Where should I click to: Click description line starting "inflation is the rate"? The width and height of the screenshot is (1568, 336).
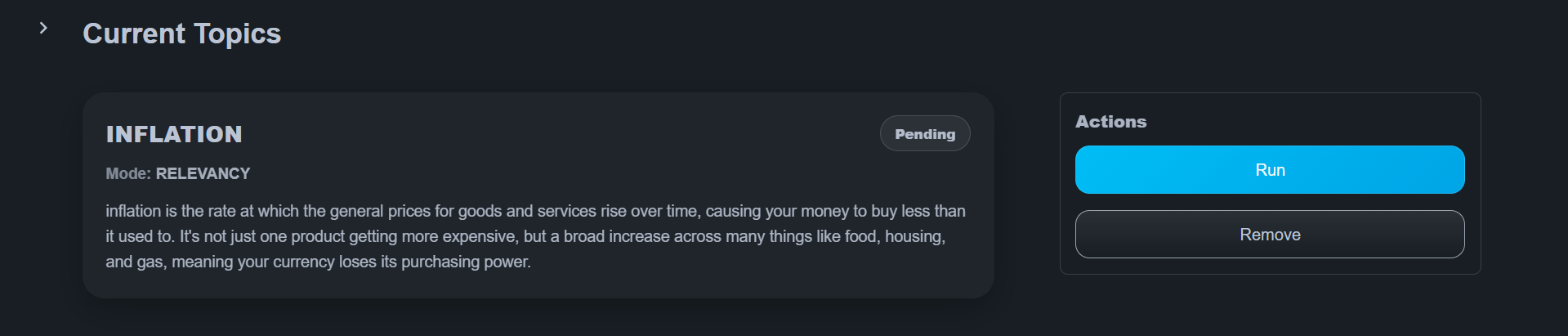pyautogui.click(x=535, y=211)
